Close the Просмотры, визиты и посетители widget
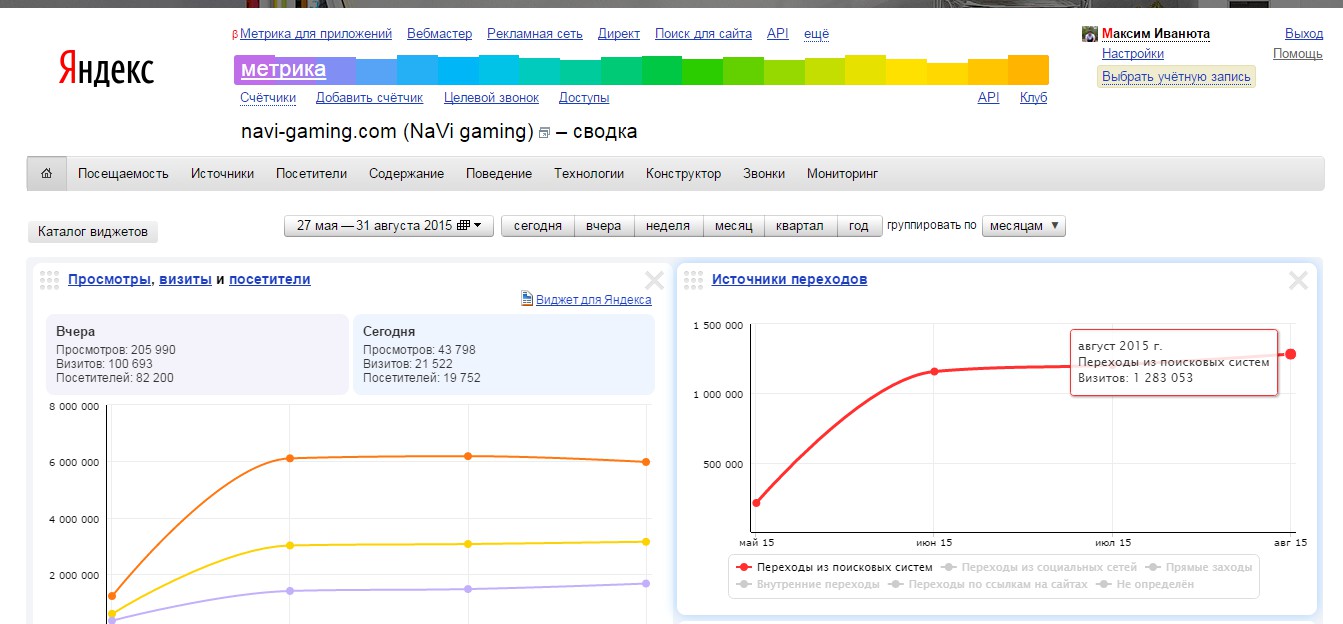Image resolution: width=1343 pixels, height=624 pixels. (653, 280)
